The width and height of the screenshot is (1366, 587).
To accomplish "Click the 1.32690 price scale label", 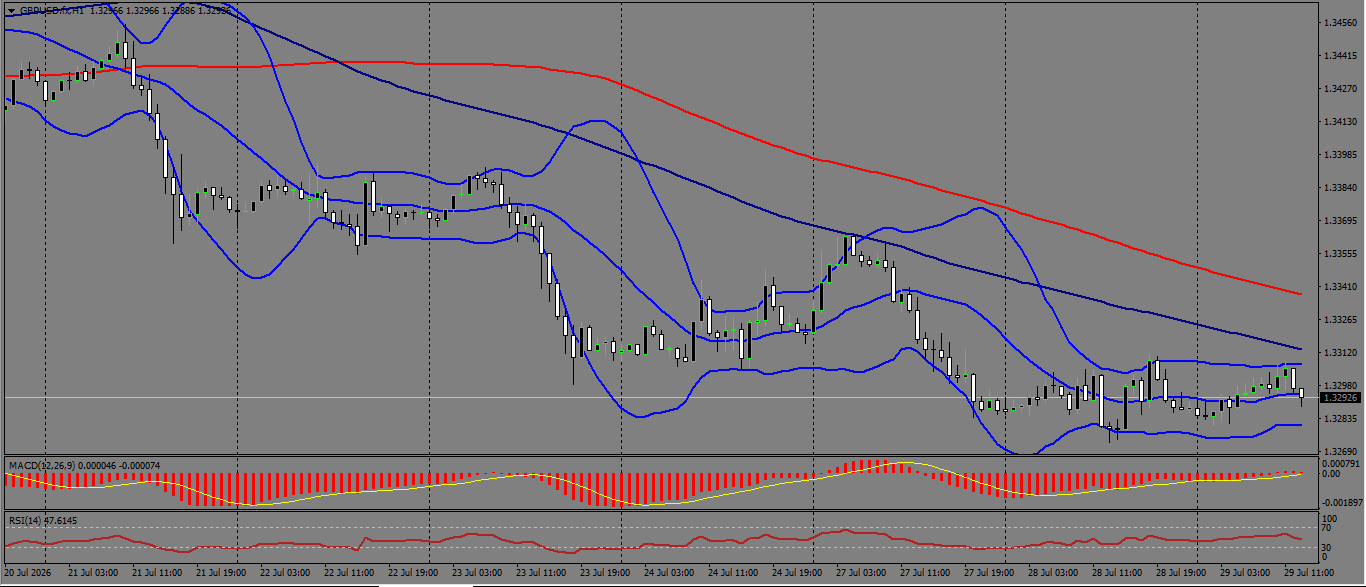I will [x=1339, y=452].
